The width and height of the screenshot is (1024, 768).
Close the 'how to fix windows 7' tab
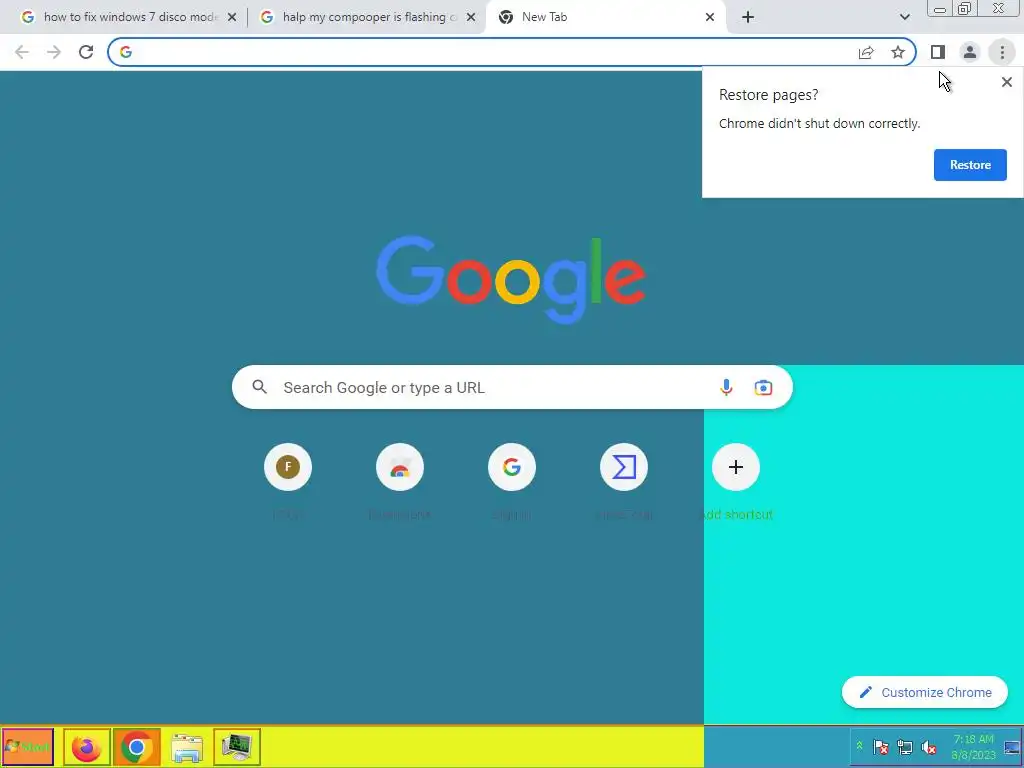click(231, 18)
